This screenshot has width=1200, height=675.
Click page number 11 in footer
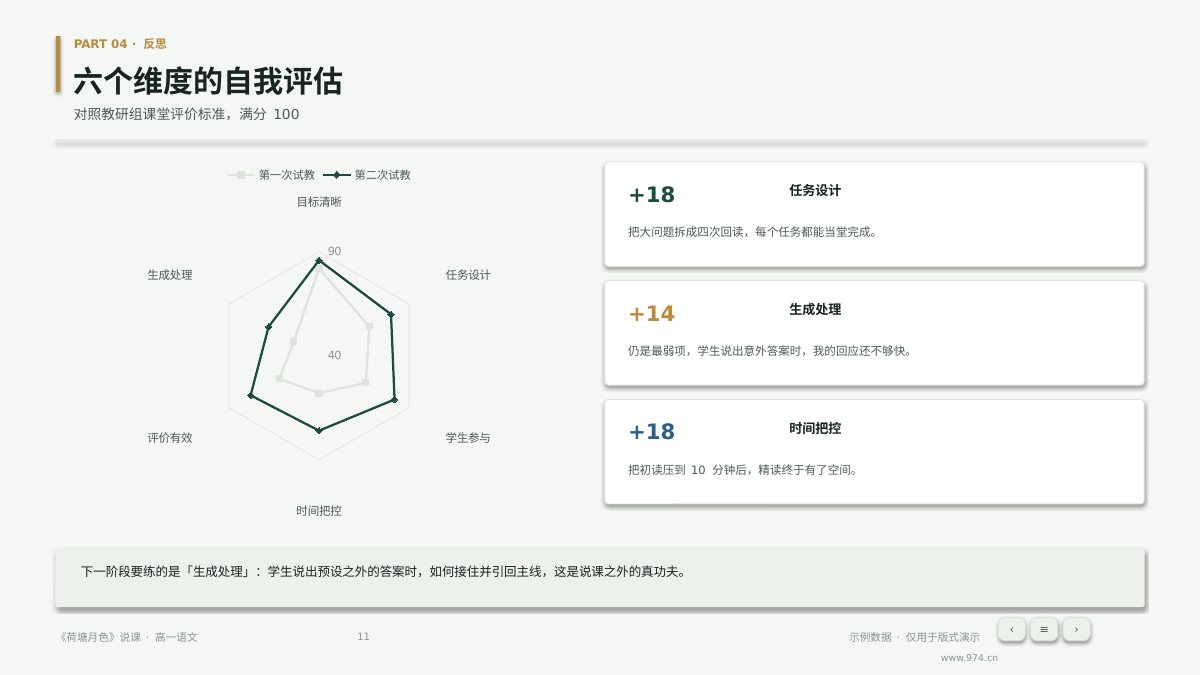pyautogui.click(x=363, y=637)
